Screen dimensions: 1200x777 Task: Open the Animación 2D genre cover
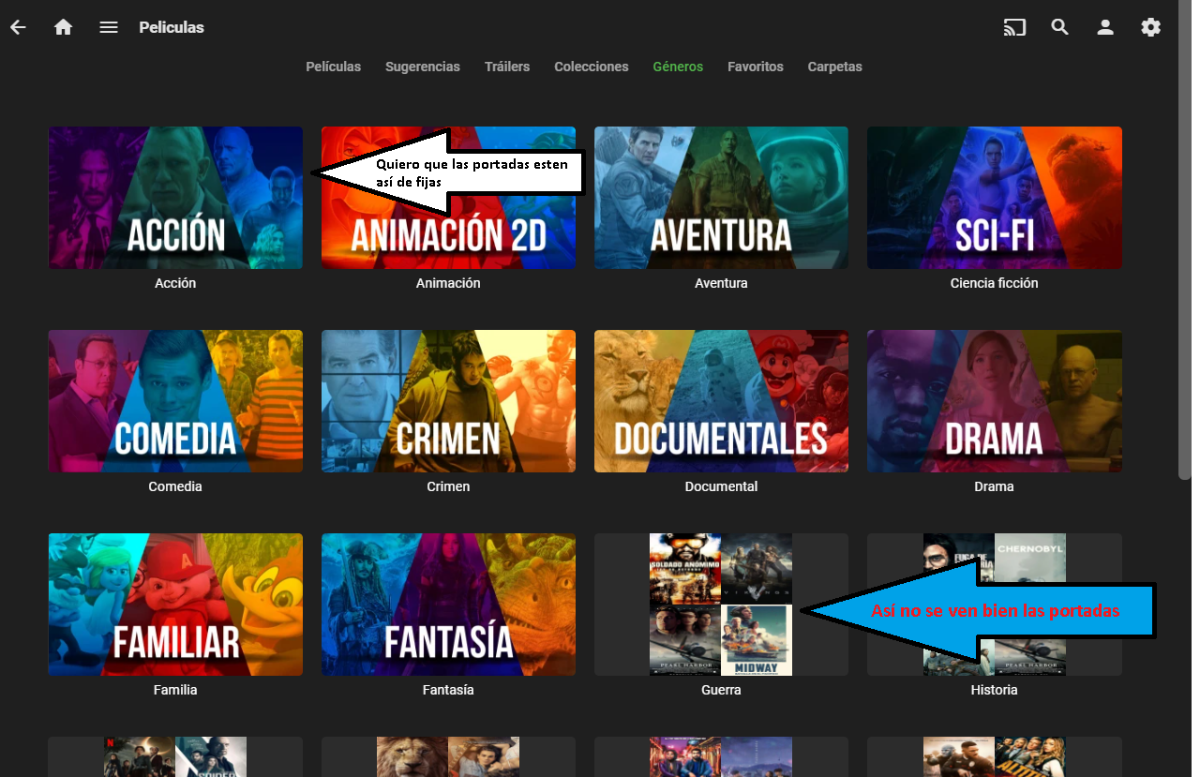pos(448,198)
